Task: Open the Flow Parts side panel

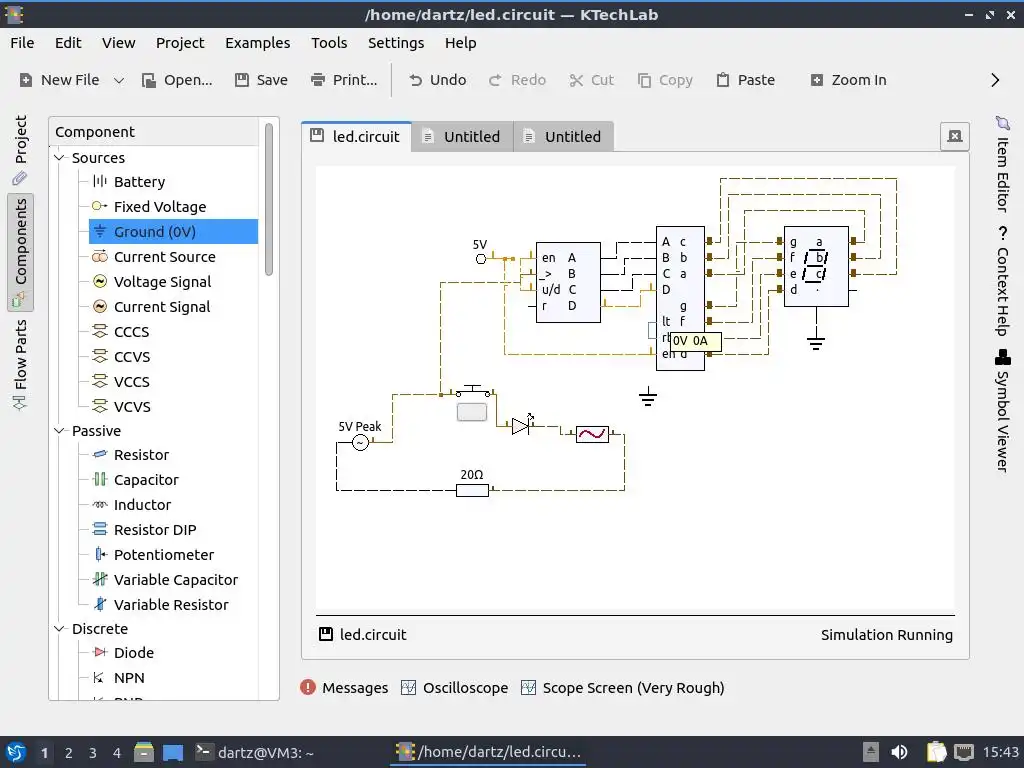Action: pyautogui.click(x=20, y=364)
